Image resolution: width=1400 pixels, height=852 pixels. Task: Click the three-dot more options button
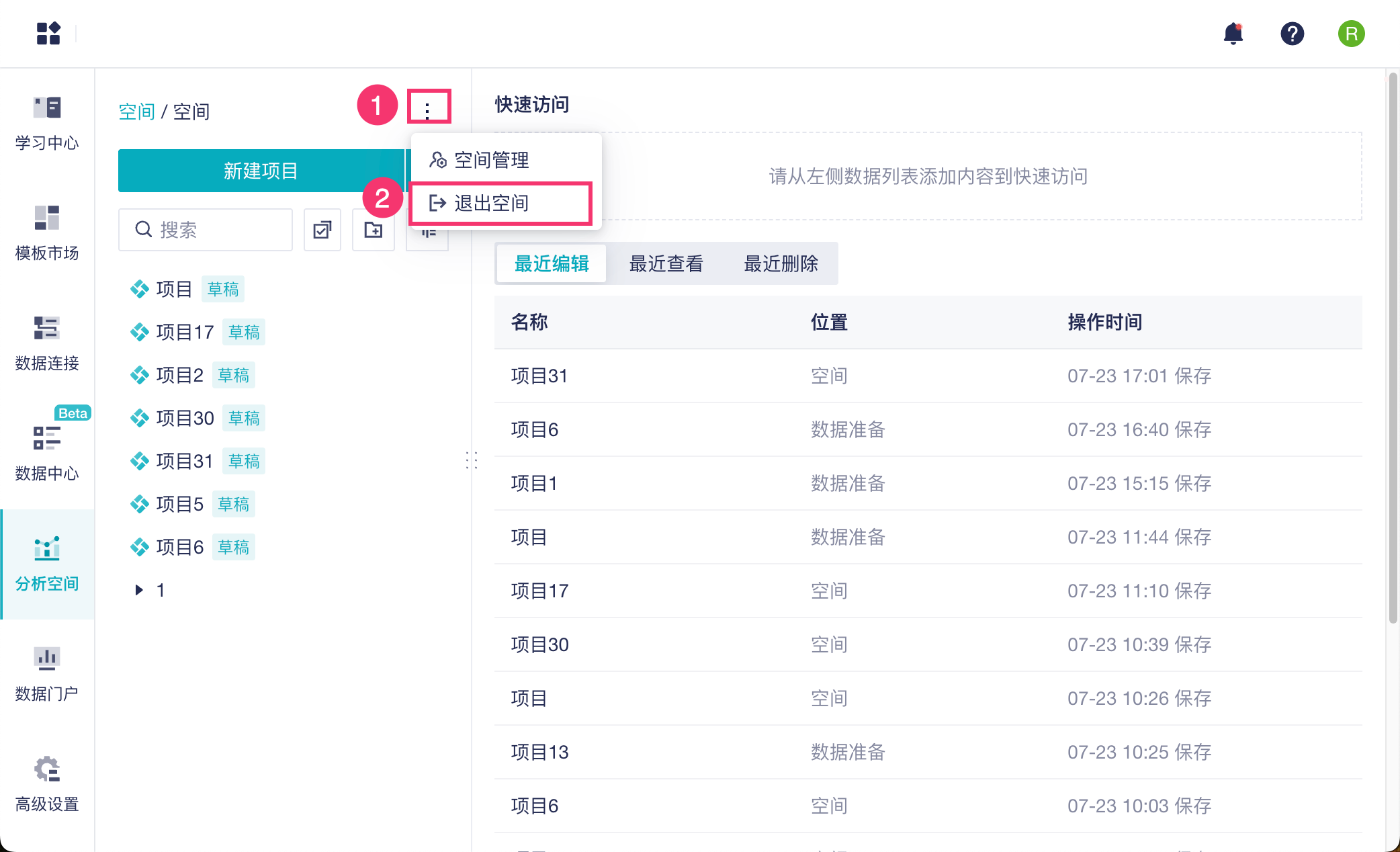(428, 107)
